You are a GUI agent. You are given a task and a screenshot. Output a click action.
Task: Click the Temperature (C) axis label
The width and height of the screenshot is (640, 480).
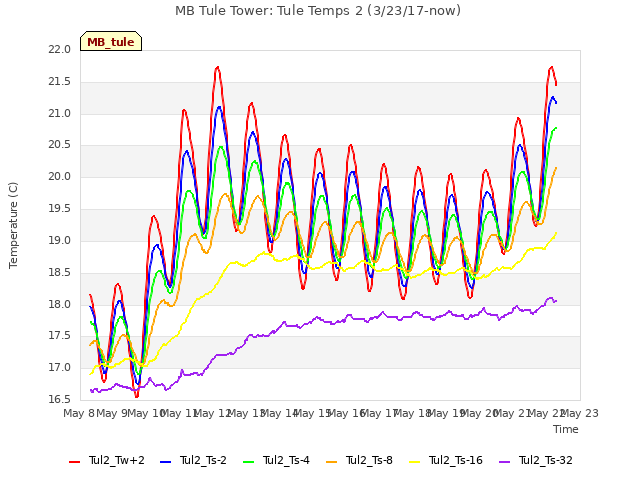tap(13, 225)
